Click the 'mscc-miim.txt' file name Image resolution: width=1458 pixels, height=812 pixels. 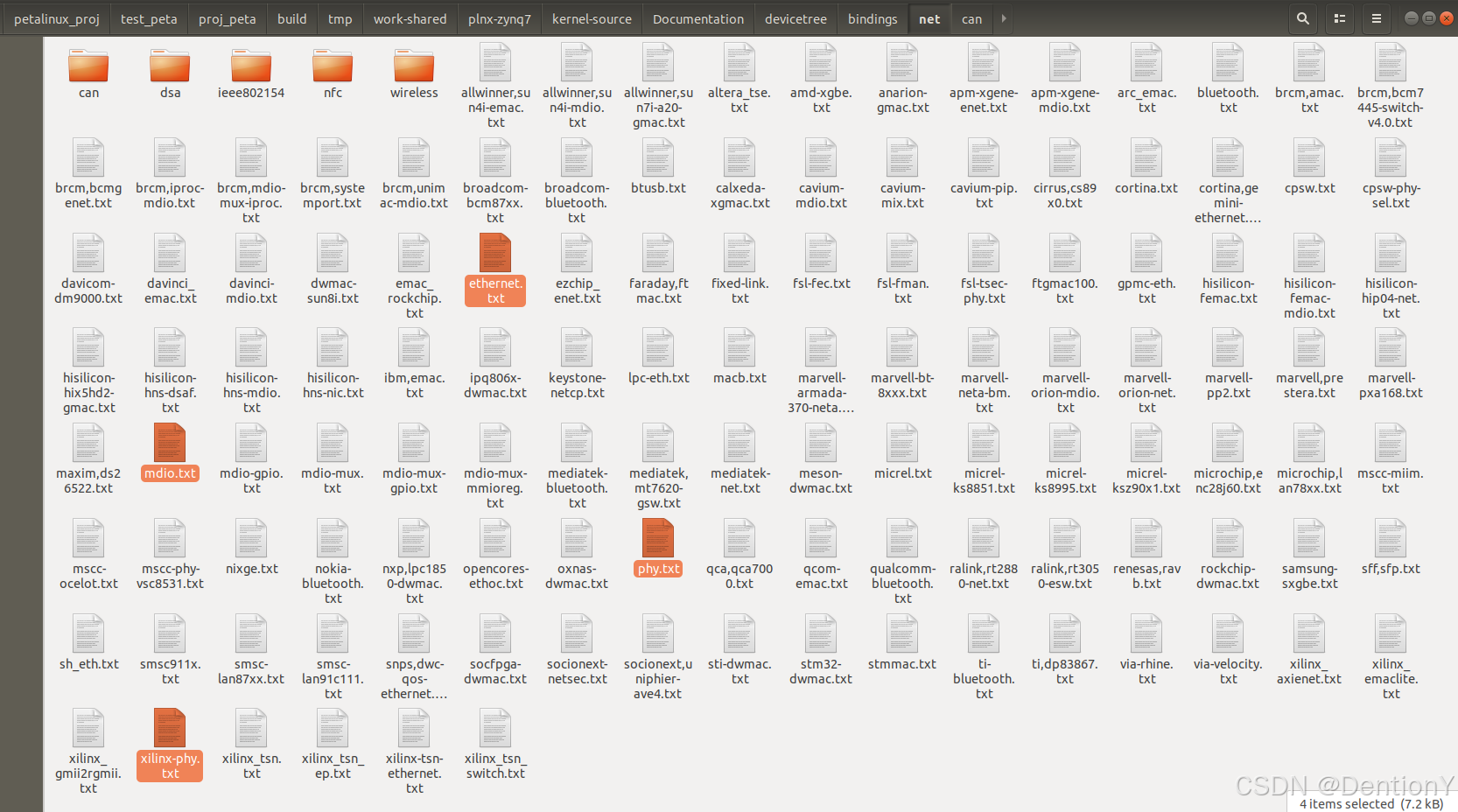click(1391, 481)
